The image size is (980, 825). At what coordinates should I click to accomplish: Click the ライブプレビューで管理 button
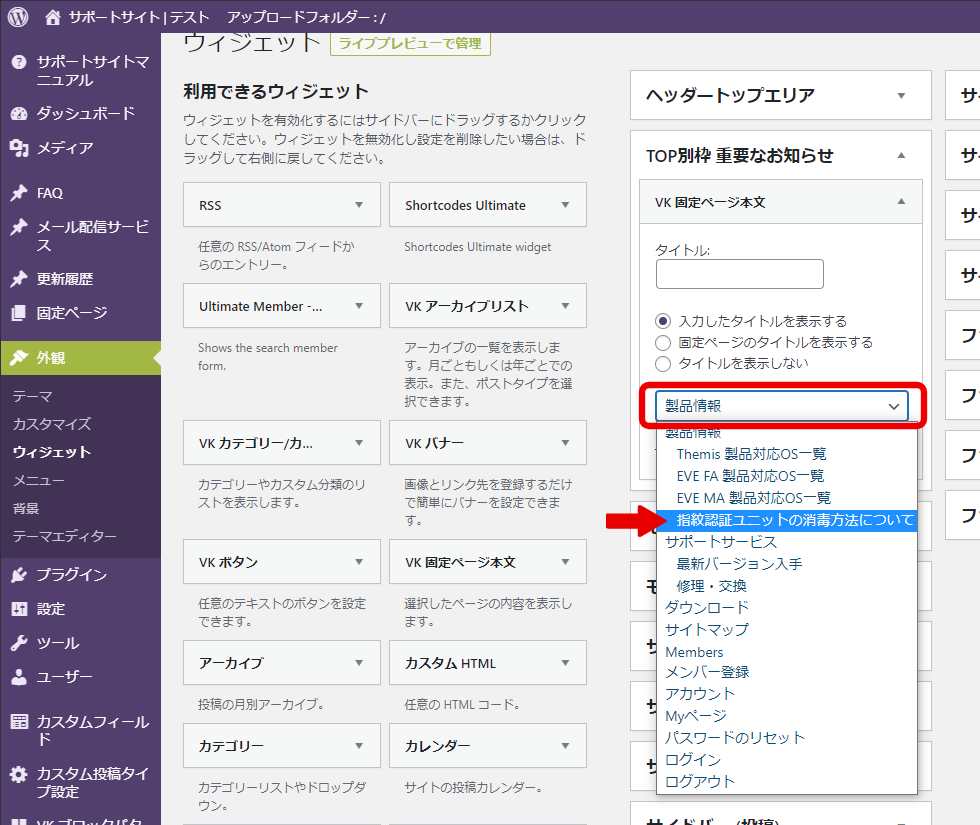(x=410, y=43)
